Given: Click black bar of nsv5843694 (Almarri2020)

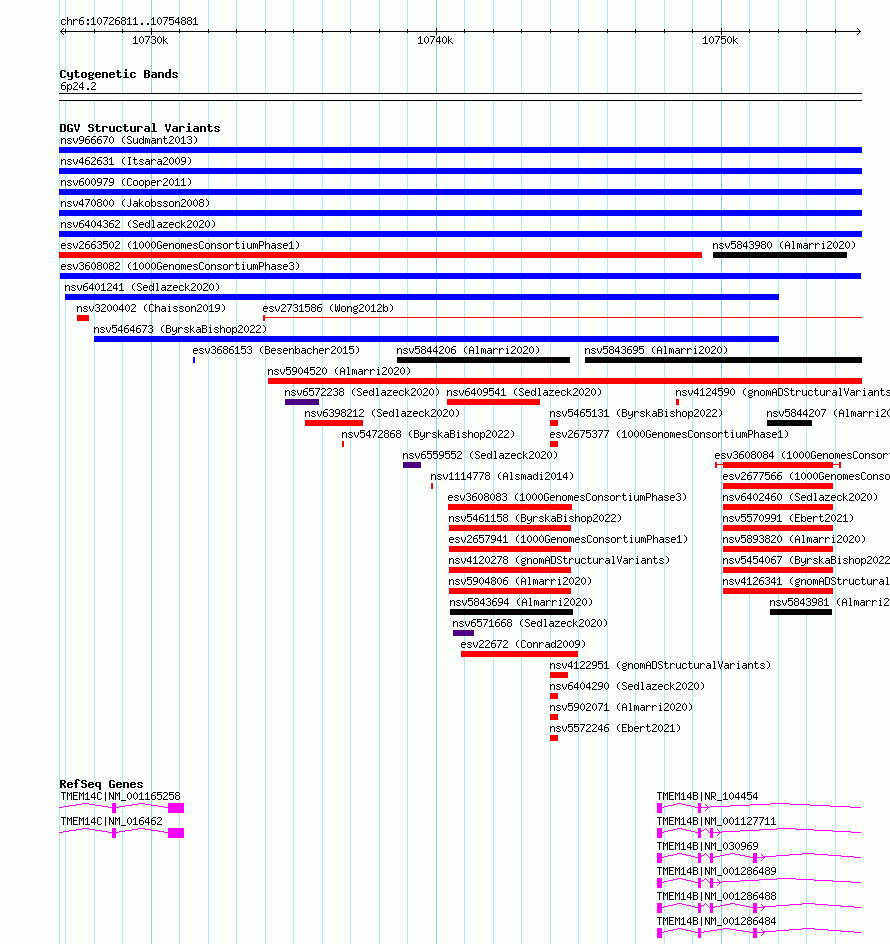Looking at the screenshot, I should [x=511, y=612].
